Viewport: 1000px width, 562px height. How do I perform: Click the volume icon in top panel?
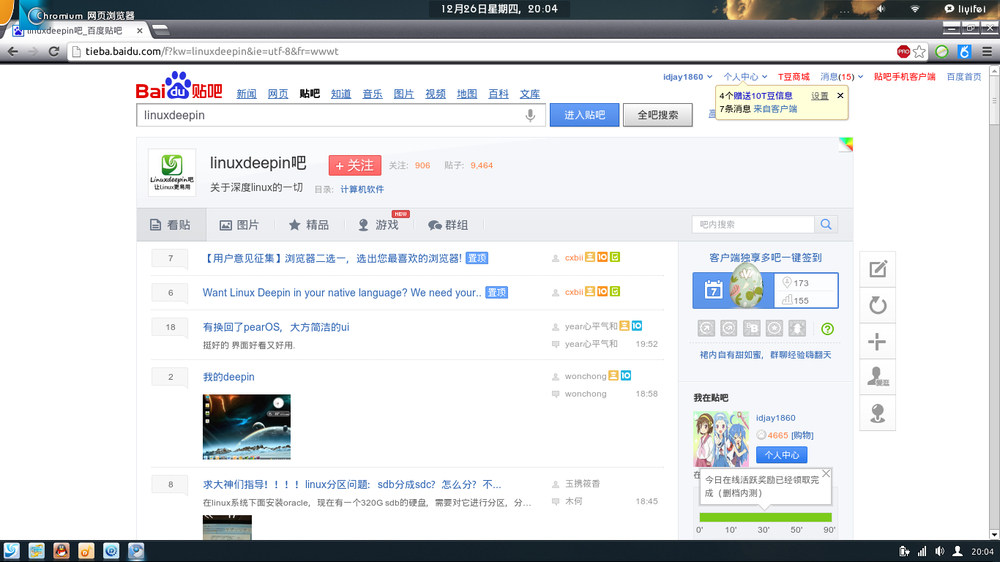click(x=881, y=9)
